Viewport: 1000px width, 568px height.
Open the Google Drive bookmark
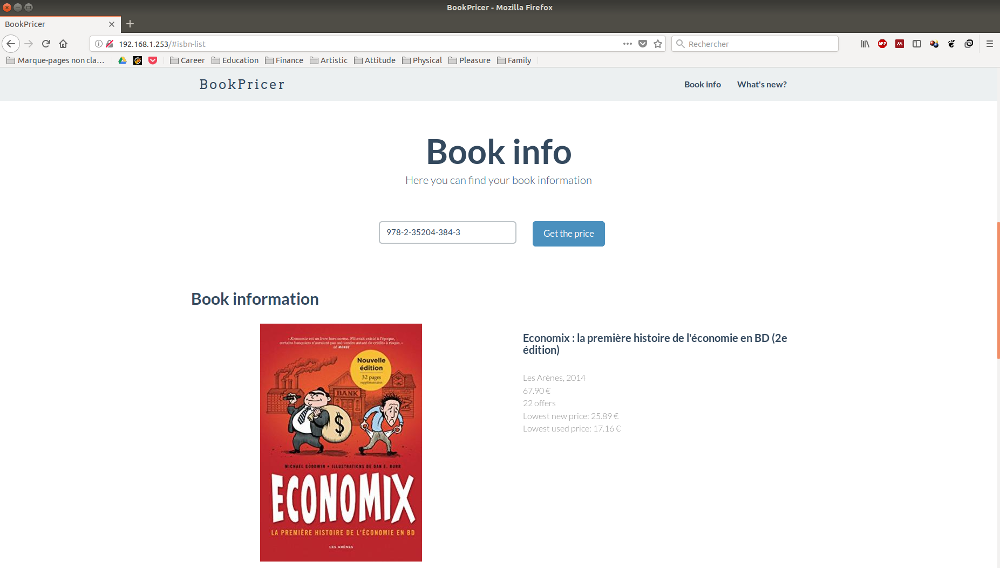coord(122,61)
